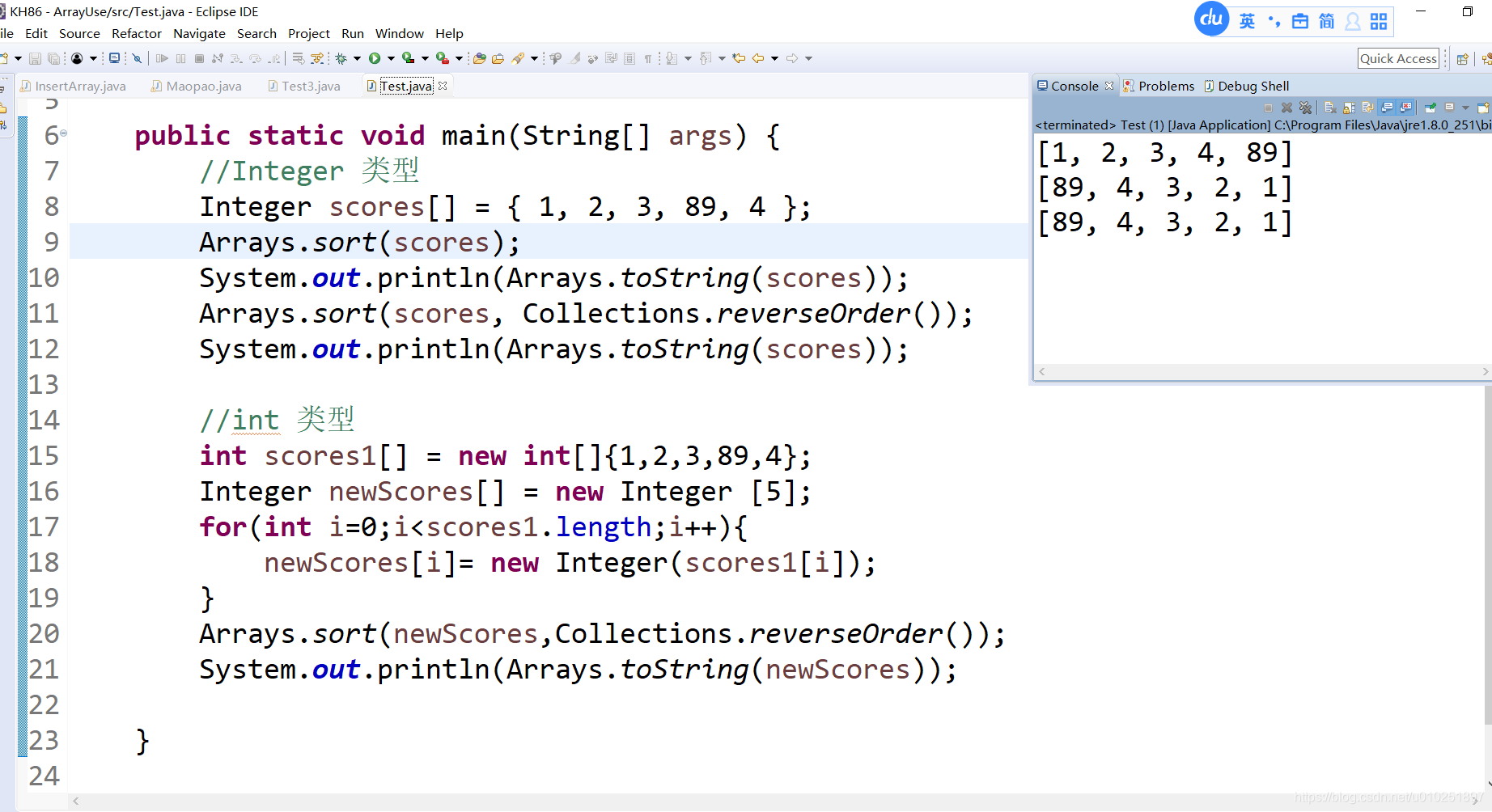The image size is (1492, 812).
Task: Save the current file with the Save icon
Action: coord(35,57)
